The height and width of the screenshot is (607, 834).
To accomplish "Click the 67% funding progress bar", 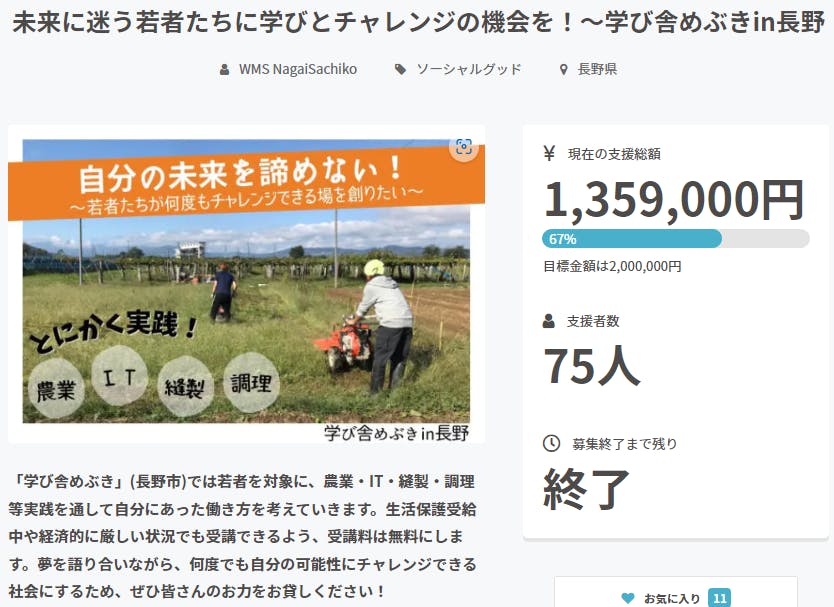I will pyautogui.click(x=675, y=239).
